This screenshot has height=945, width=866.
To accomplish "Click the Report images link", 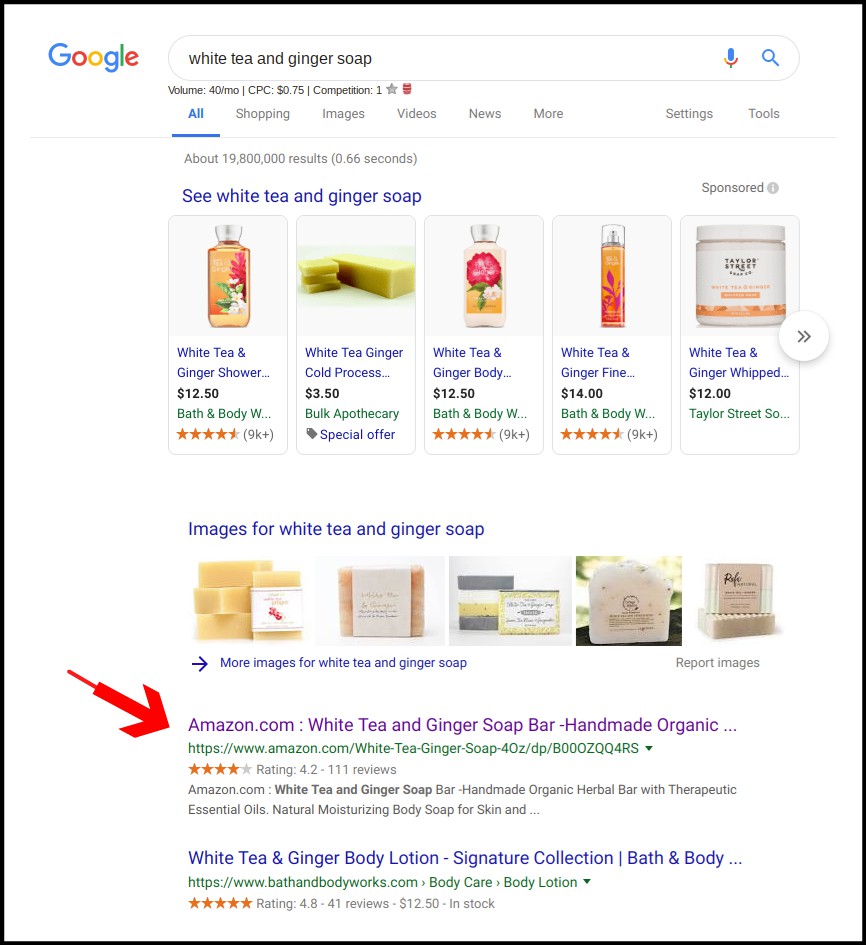I will pyautogui.click(x=717, y=662).
